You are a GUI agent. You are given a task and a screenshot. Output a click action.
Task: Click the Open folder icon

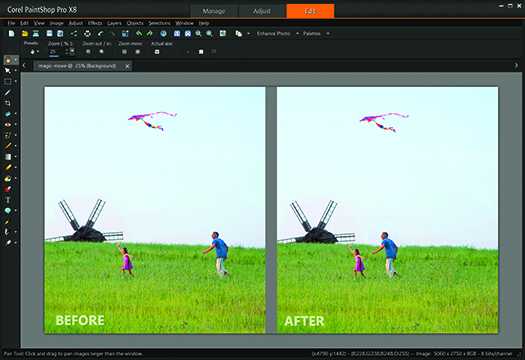(24, 33)
